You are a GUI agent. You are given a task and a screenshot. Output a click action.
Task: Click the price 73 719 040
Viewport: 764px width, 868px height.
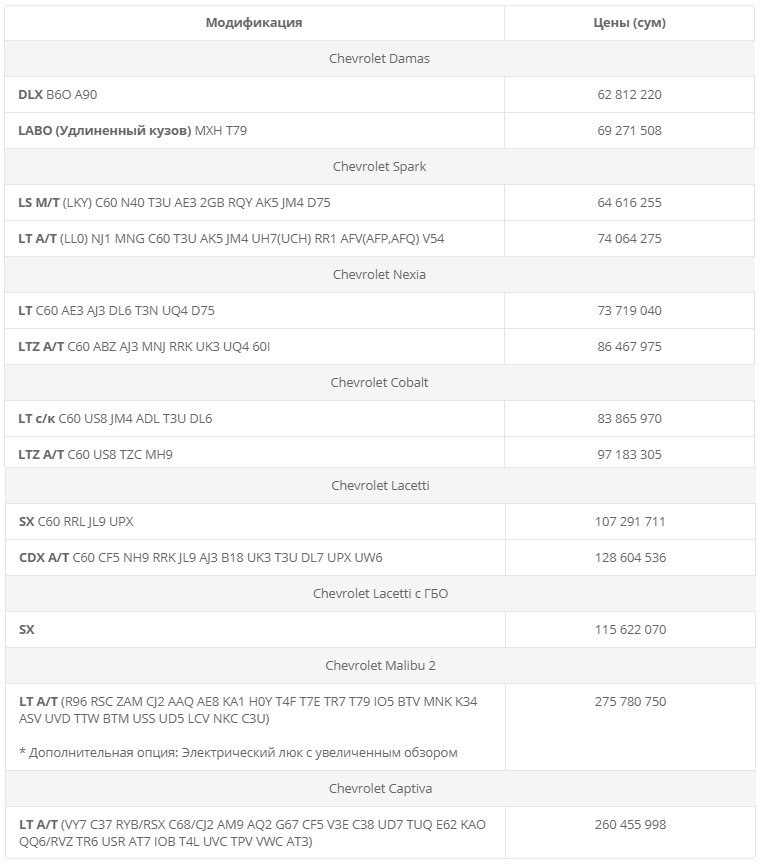[629, 310]
